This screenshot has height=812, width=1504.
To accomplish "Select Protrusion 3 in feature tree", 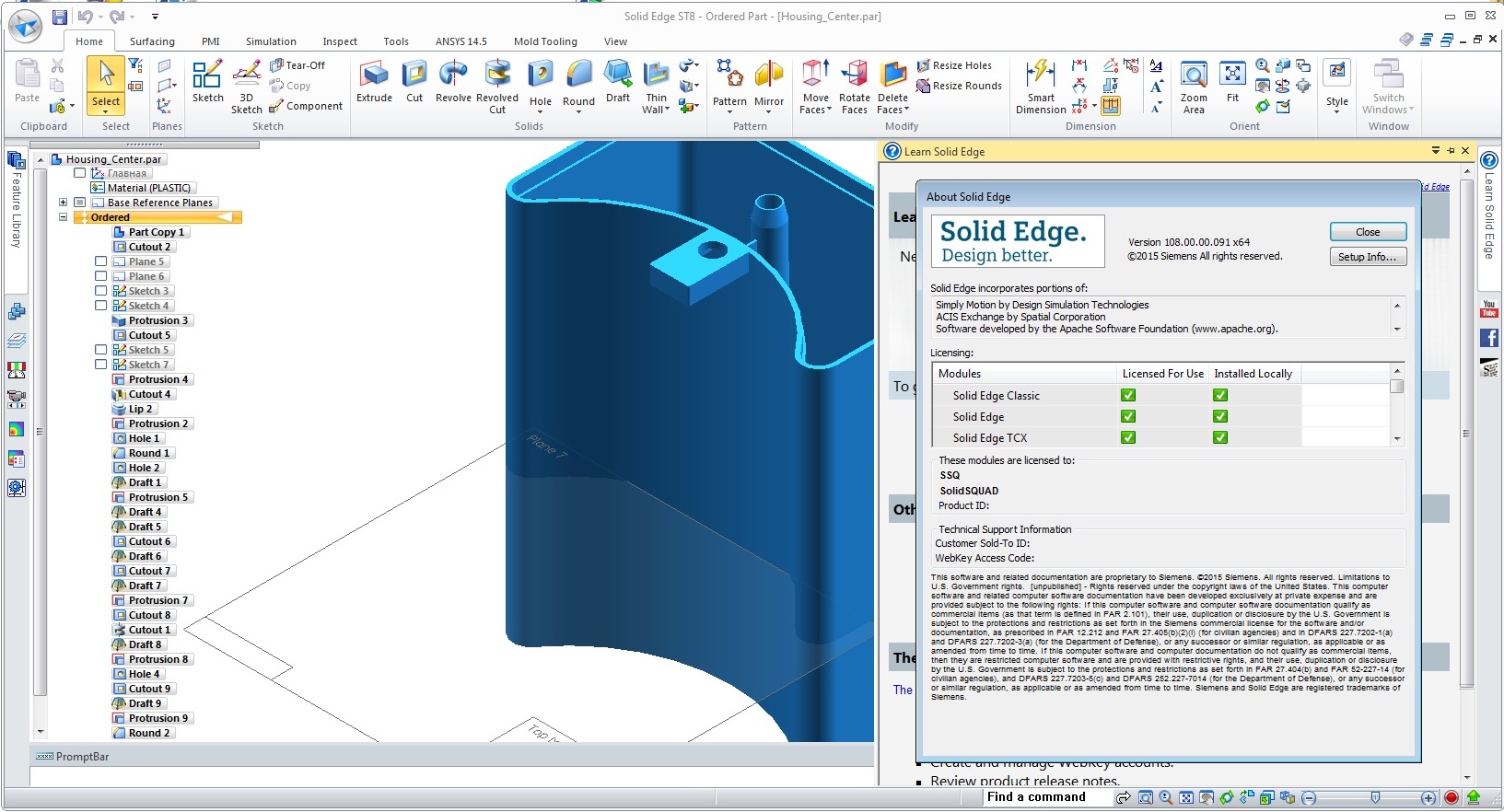I will 151,320.
